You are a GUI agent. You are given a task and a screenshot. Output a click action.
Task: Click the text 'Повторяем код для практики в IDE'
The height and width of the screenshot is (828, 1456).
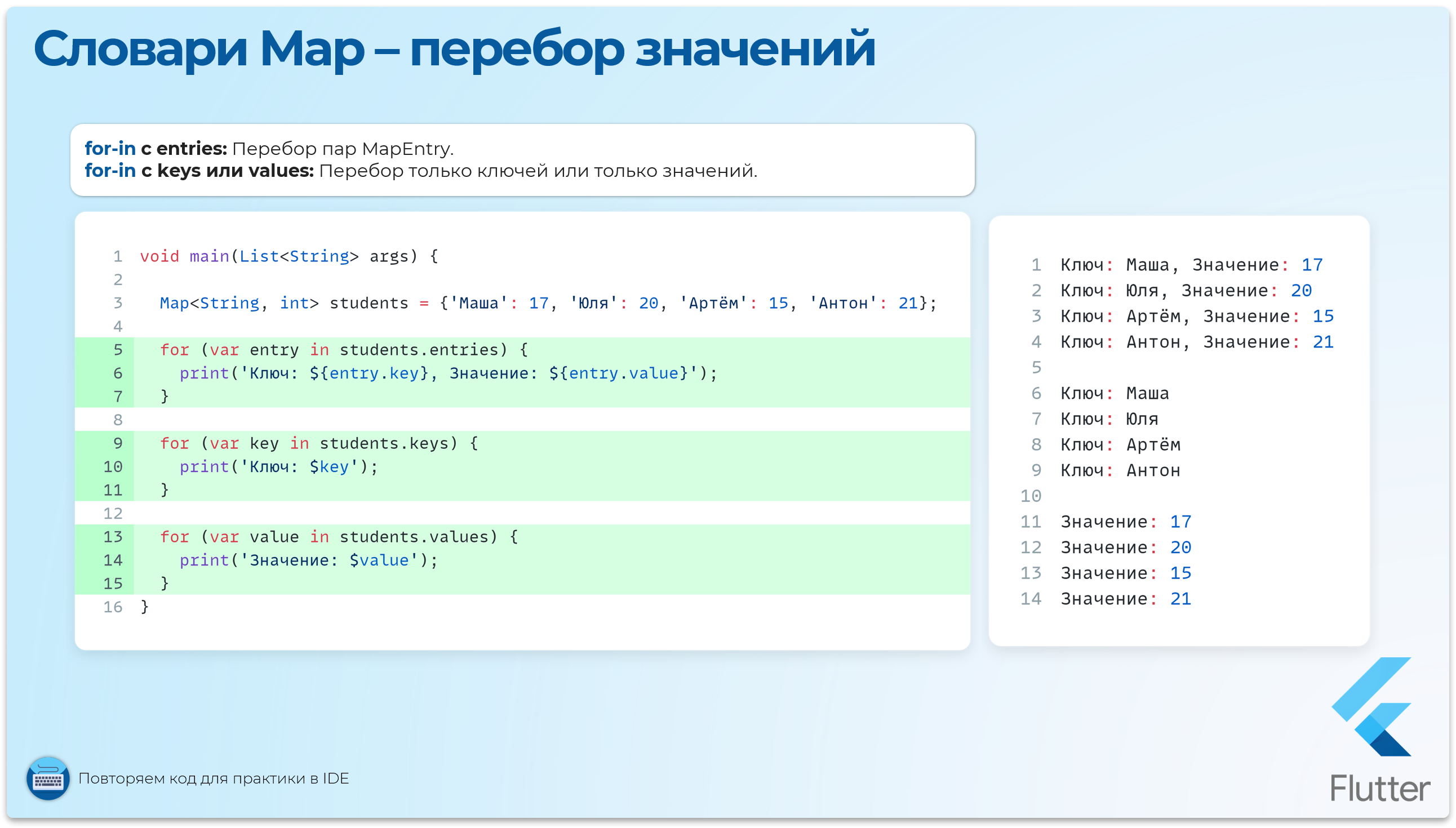pyautogui.click(x=215, y=779)
